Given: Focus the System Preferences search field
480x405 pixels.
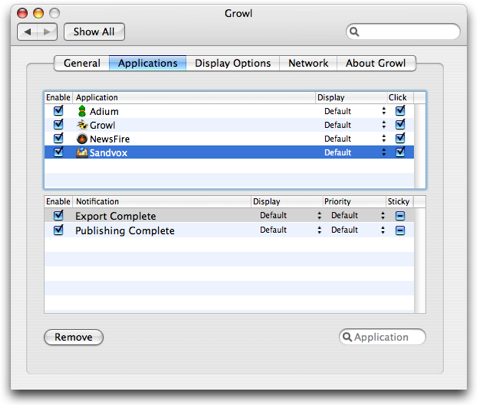Looking at the screenshot, I should click(x=403, y=32).
